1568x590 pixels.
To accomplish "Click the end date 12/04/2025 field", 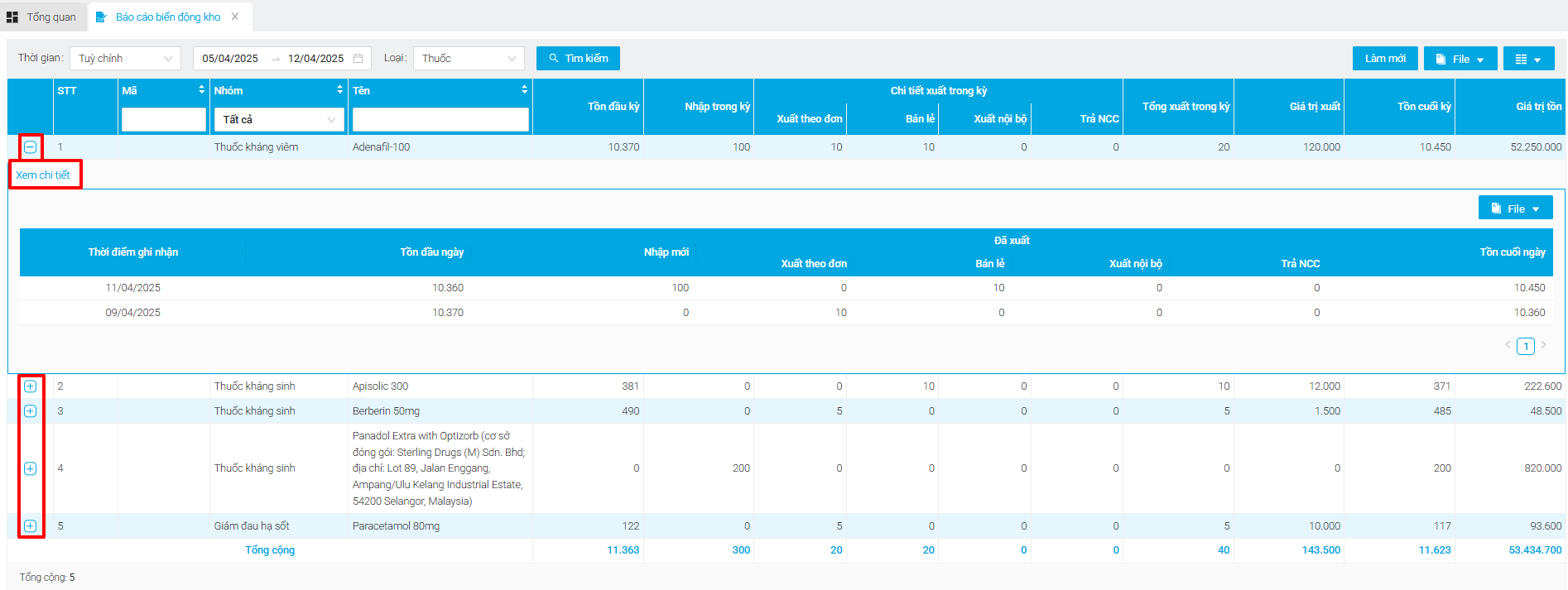I will point(316,59).
